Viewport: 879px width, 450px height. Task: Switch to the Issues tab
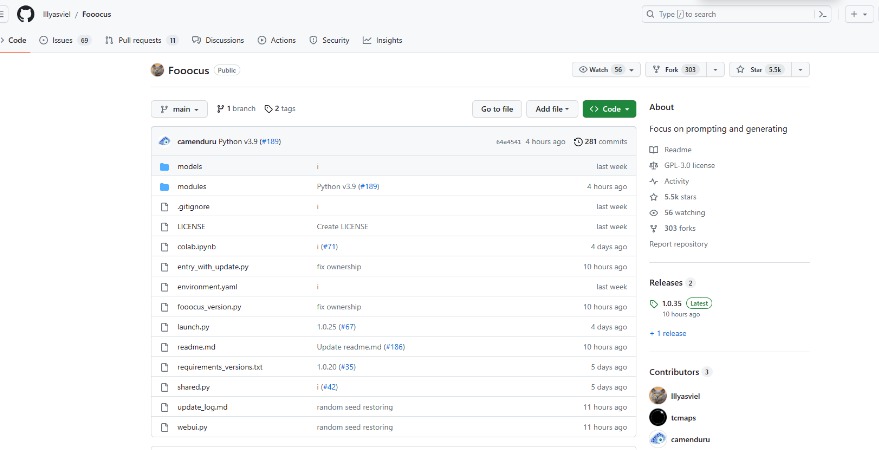(65, 40)
